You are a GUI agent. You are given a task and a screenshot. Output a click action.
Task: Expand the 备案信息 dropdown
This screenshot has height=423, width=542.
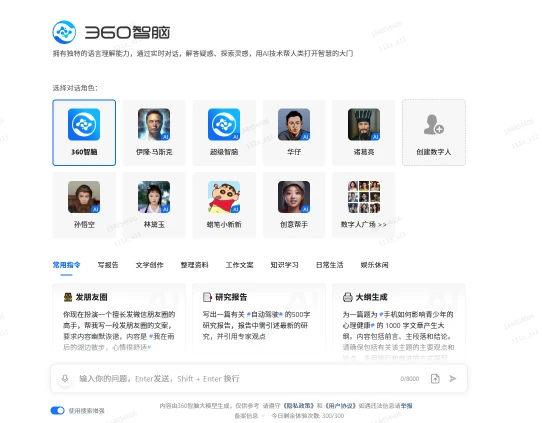click(250, 416)
